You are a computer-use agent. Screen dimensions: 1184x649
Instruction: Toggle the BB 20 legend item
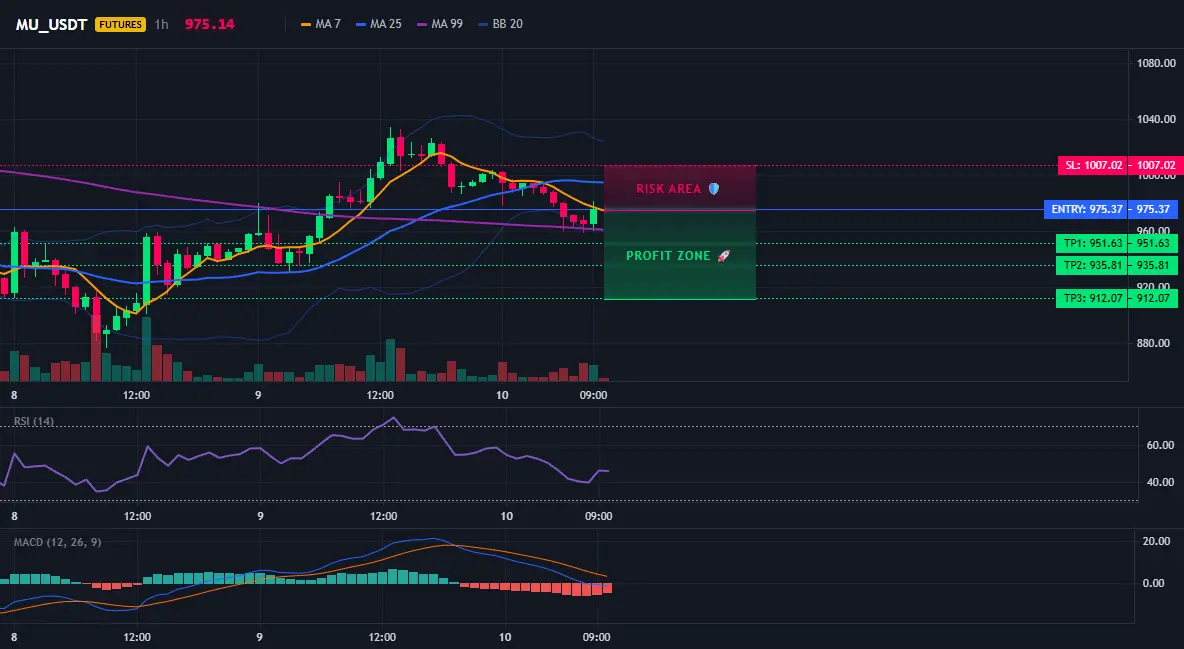[501, 24]
